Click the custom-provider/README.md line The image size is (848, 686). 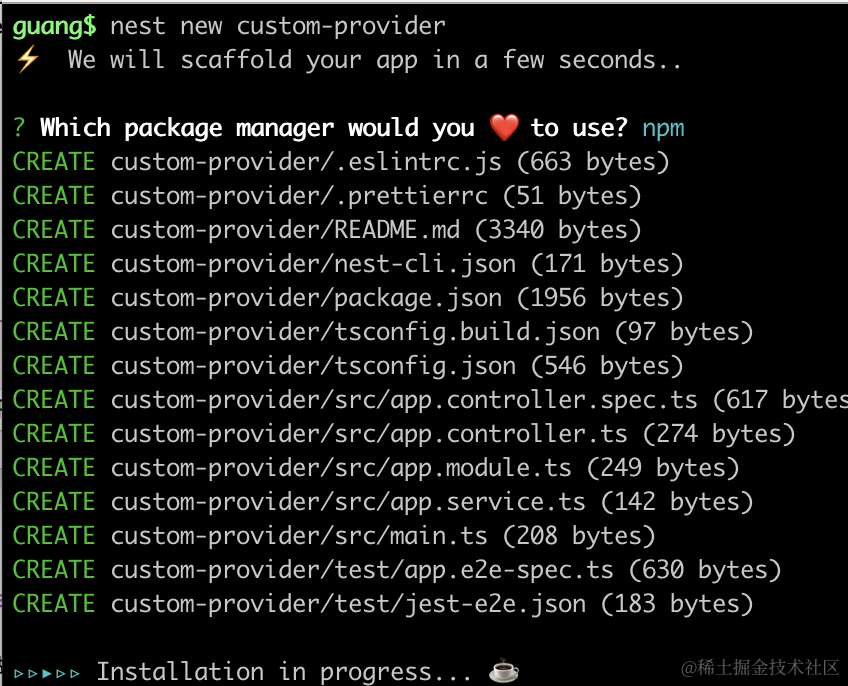[285, 230]
